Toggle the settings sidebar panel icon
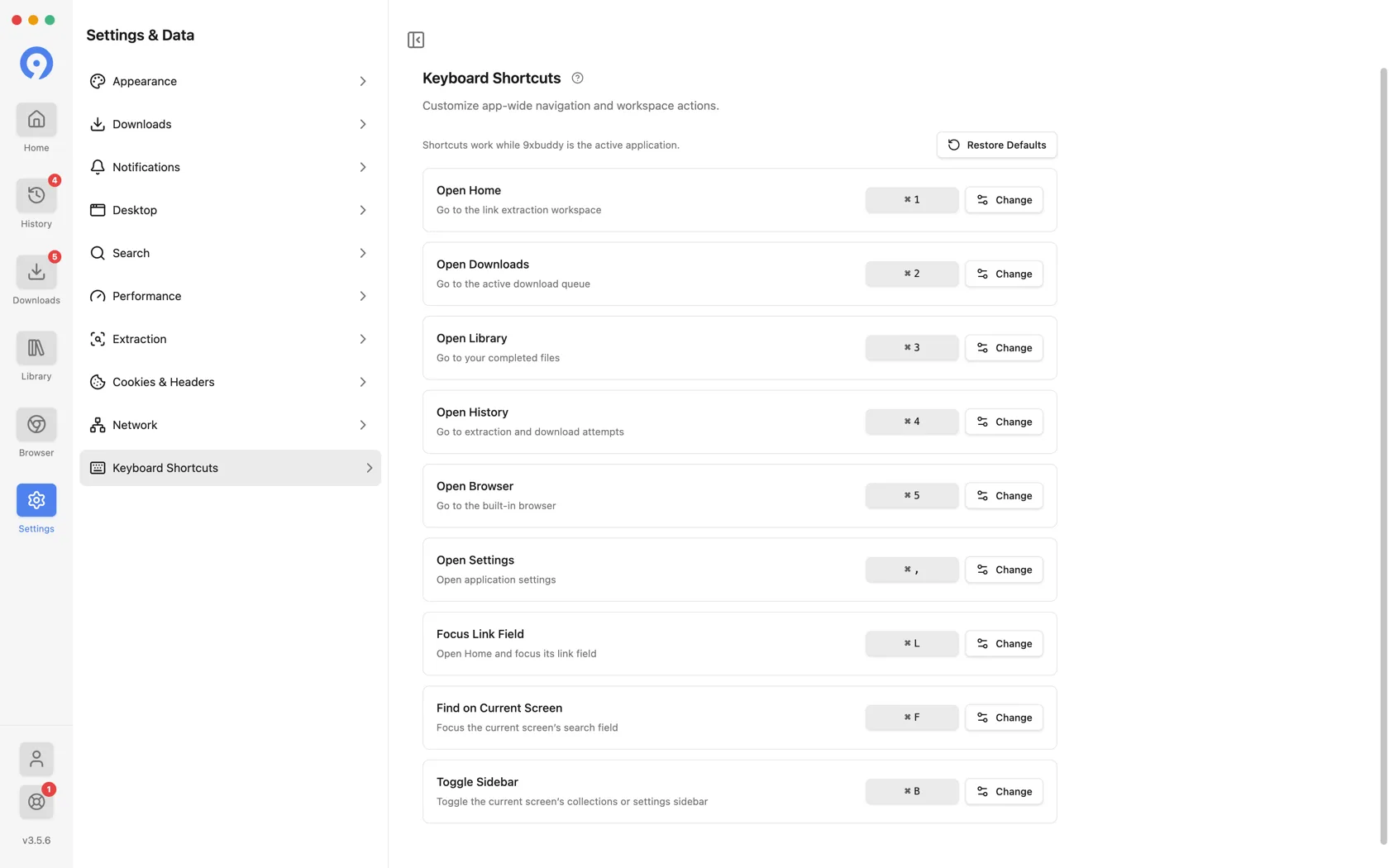 pyautogui.click(x=416, y=40)
